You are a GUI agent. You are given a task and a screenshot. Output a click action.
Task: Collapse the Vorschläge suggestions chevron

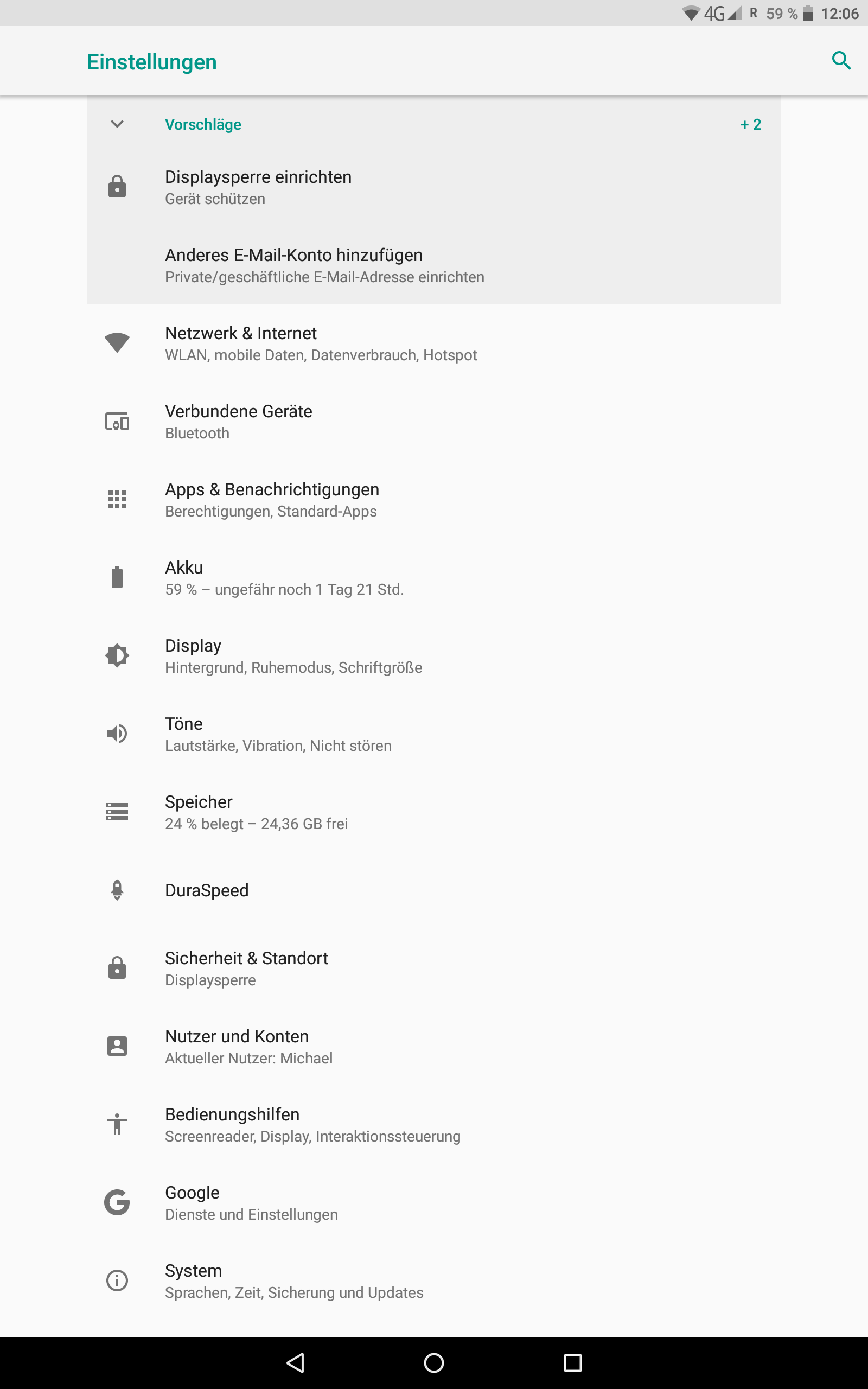click(x=117, y=124)
